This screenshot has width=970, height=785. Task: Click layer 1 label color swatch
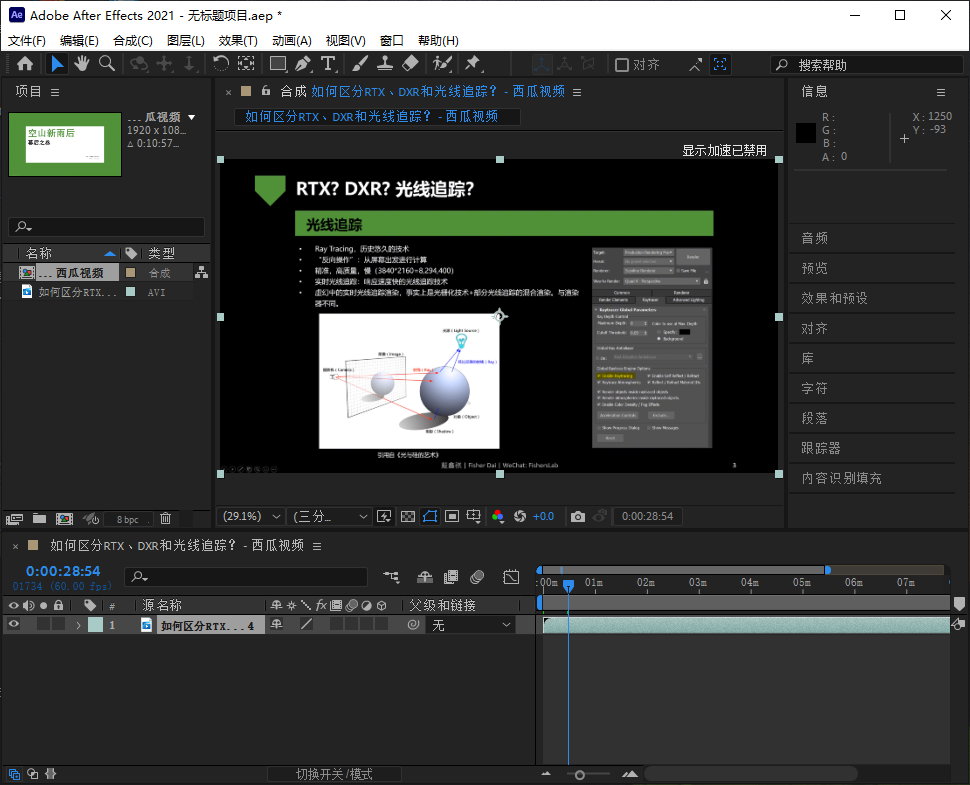pyautogui.click(x=95, y=625)
